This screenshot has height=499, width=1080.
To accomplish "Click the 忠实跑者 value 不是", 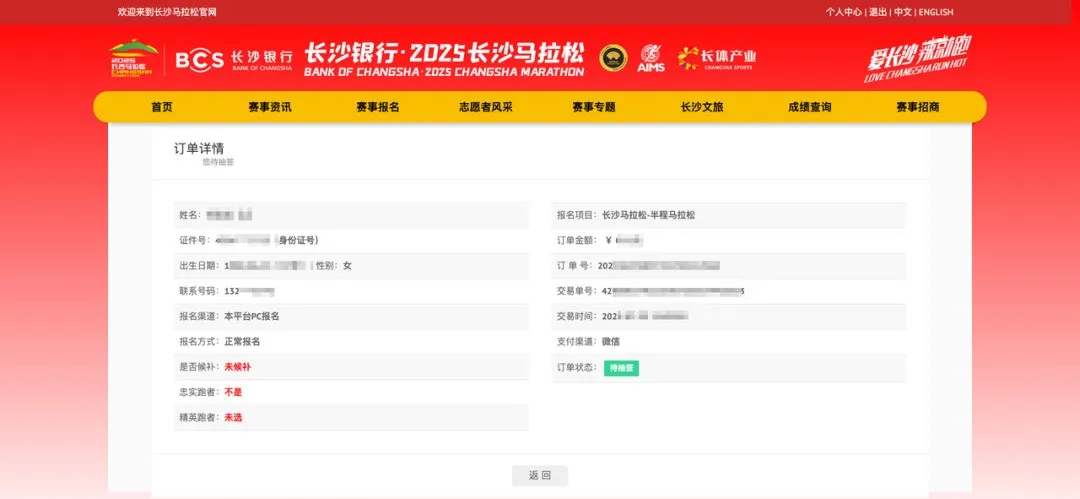I will (233, 392).
